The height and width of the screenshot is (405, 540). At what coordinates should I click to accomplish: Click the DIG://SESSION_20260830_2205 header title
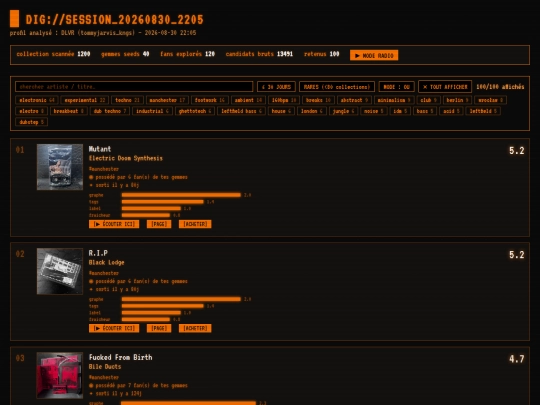click(x=114, y=20)
